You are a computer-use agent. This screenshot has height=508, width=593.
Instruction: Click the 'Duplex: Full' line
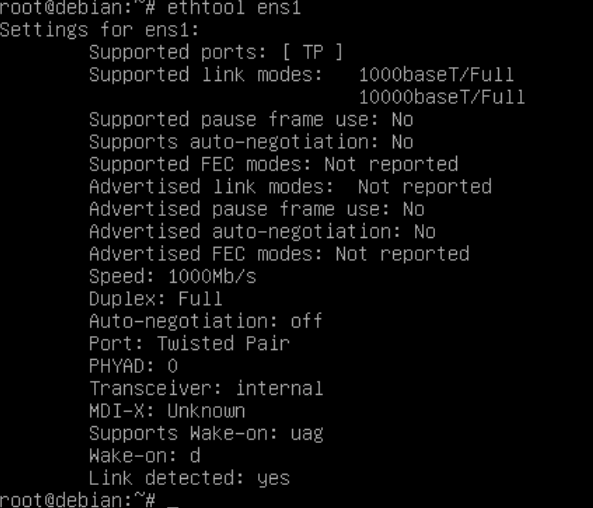point(156,299)
